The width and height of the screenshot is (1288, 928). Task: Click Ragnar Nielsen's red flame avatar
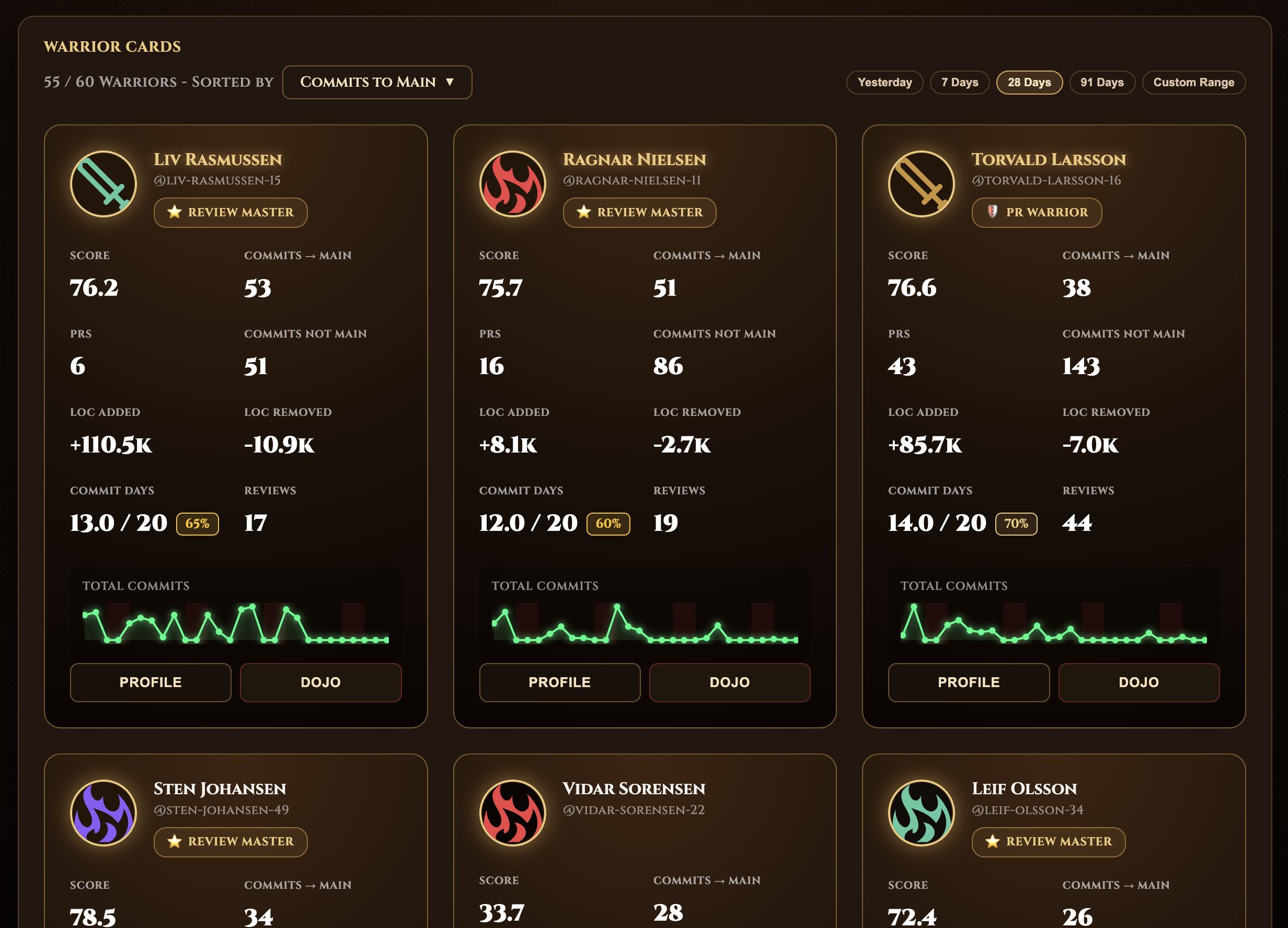point(513,184)
